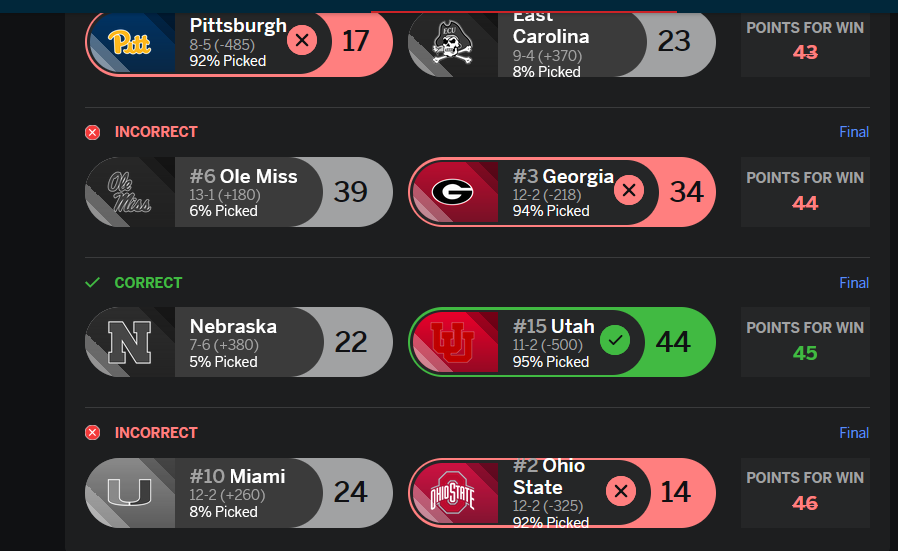The width and height of the screenshot is (898, 551).
Task: Click the Utah team logo
Action: [453, 342]
